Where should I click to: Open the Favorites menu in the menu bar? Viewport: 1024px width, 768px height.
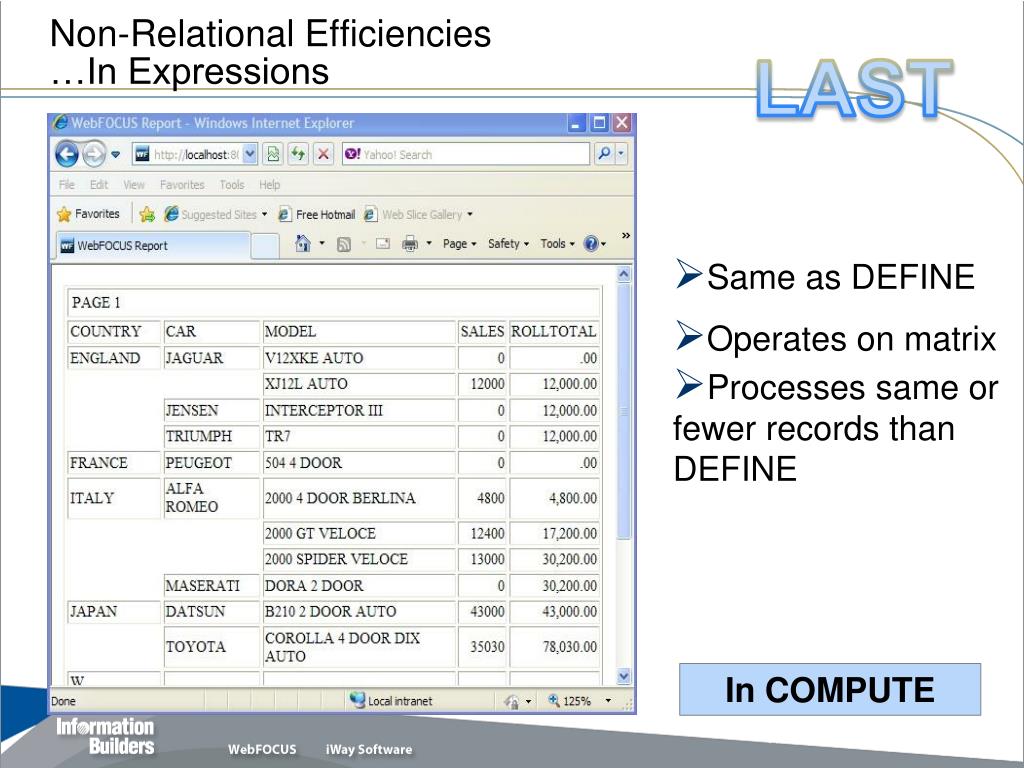[x=182, y=185]
